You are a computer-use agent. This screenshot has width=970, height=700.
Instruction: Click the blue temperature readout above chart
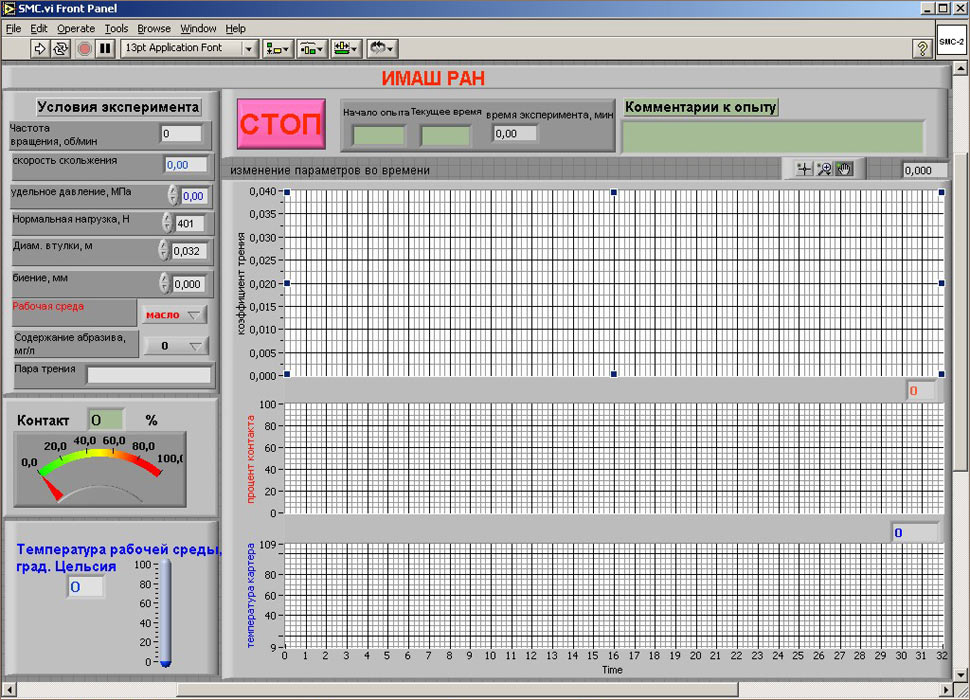(914, 532)
